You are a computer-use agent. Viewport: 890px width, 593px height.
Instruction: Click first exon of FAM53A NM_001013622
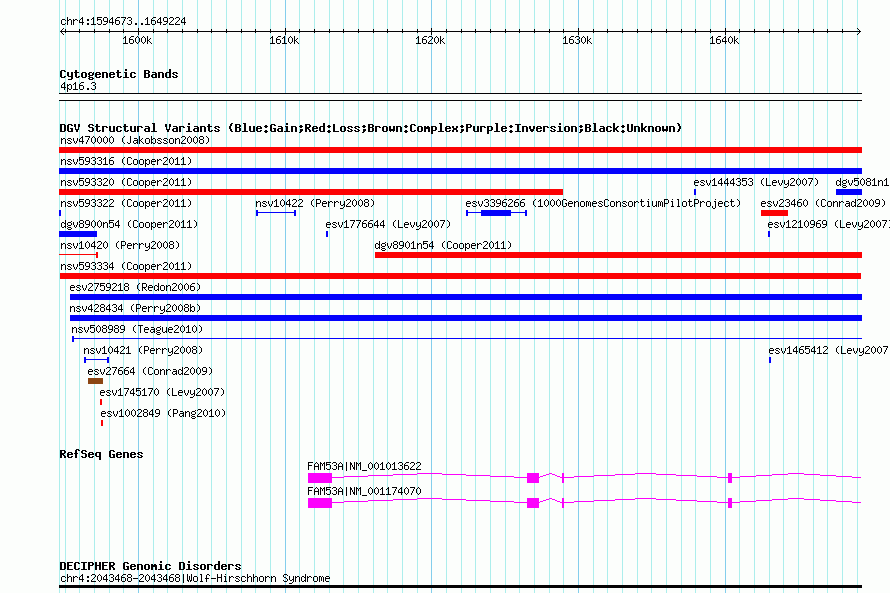[320, 478]
